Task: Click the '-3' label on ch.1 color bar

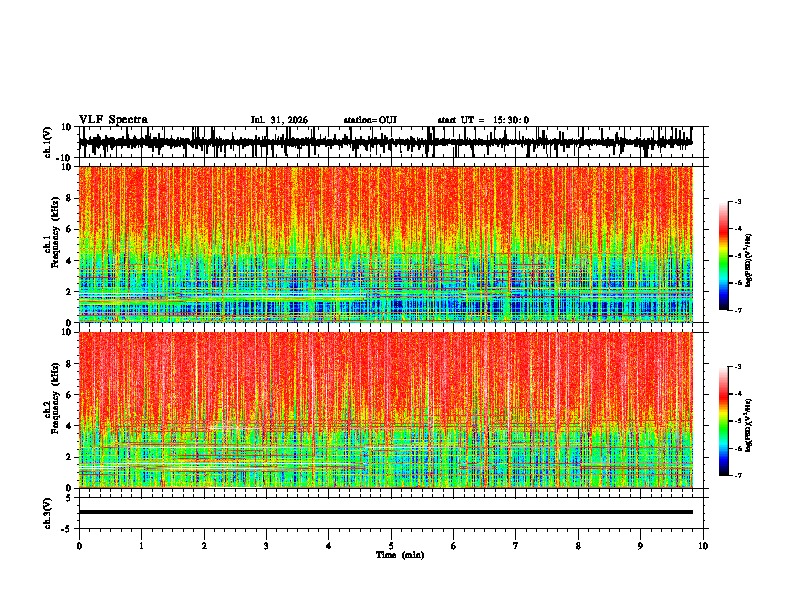Action: coord(738,202)
